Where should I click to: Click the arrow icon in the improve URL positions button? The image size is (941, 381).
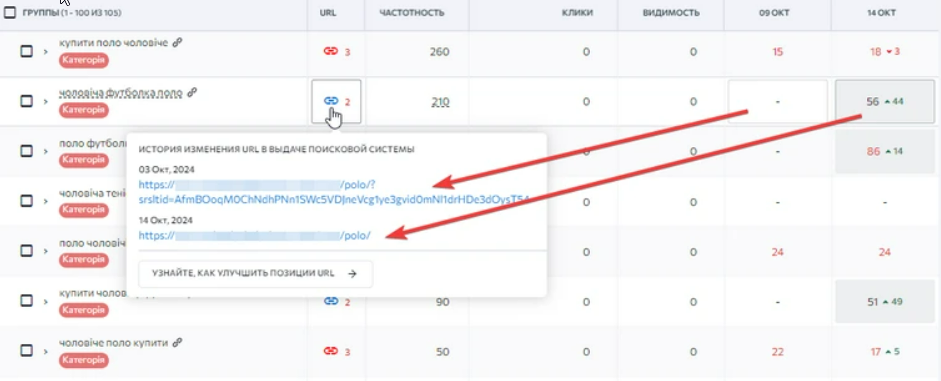click(x=352, y=274)
